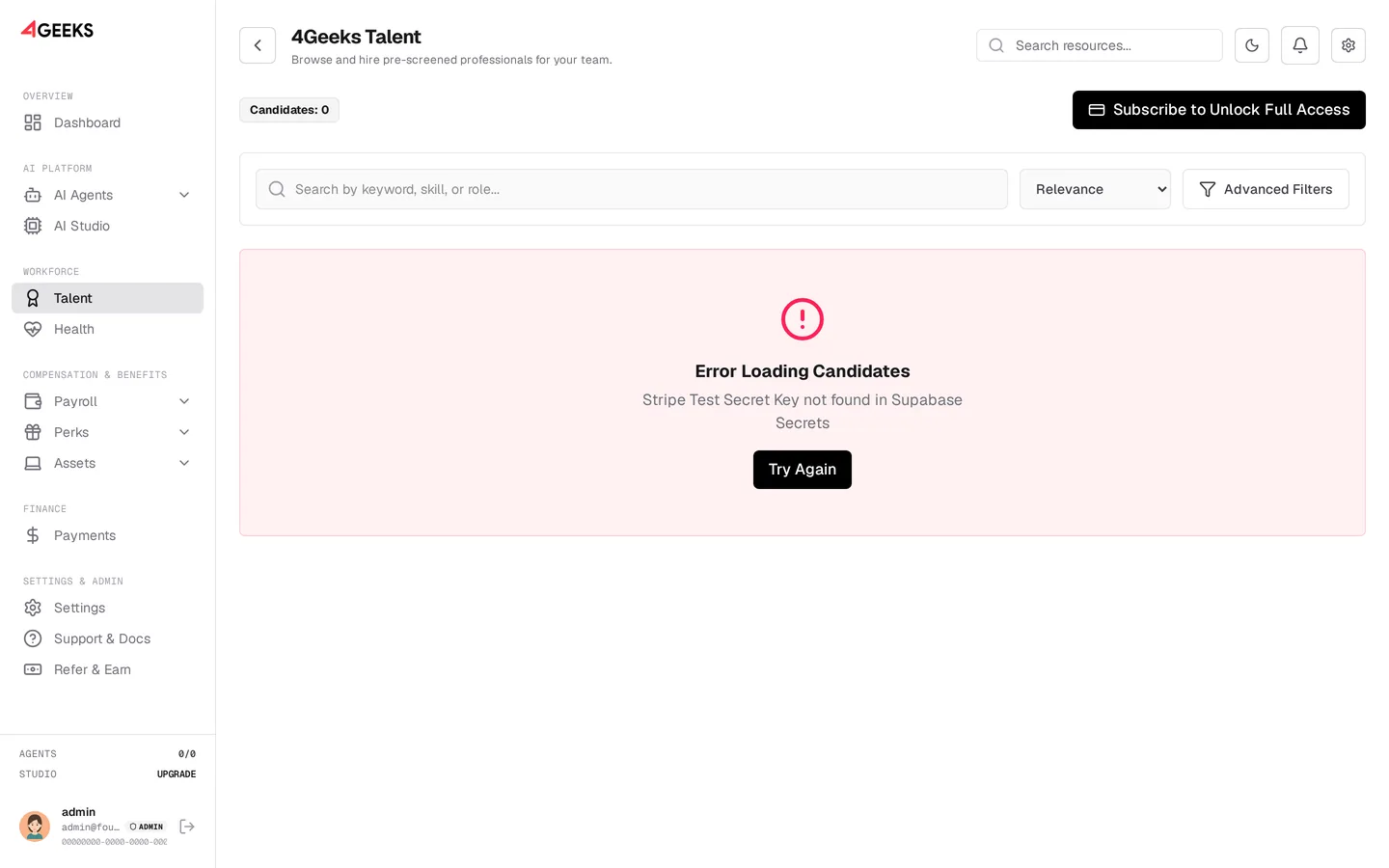Focus the Search resources field
1389x868 pixels.
pos(1100,45)
